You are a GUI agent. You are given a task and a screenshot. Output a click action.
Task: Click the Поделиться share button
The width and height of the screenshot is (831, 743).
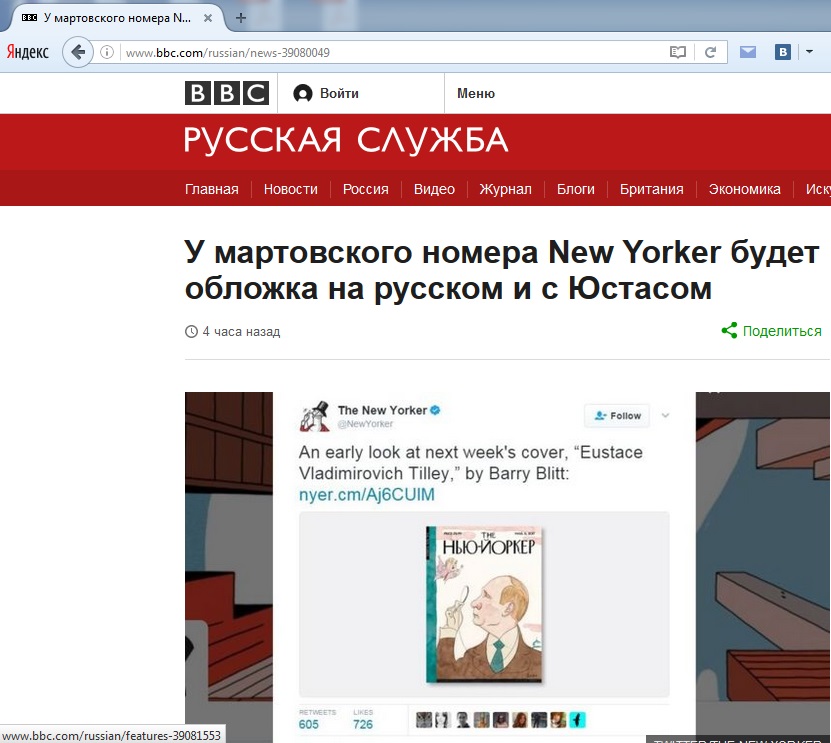coord(772,331)
